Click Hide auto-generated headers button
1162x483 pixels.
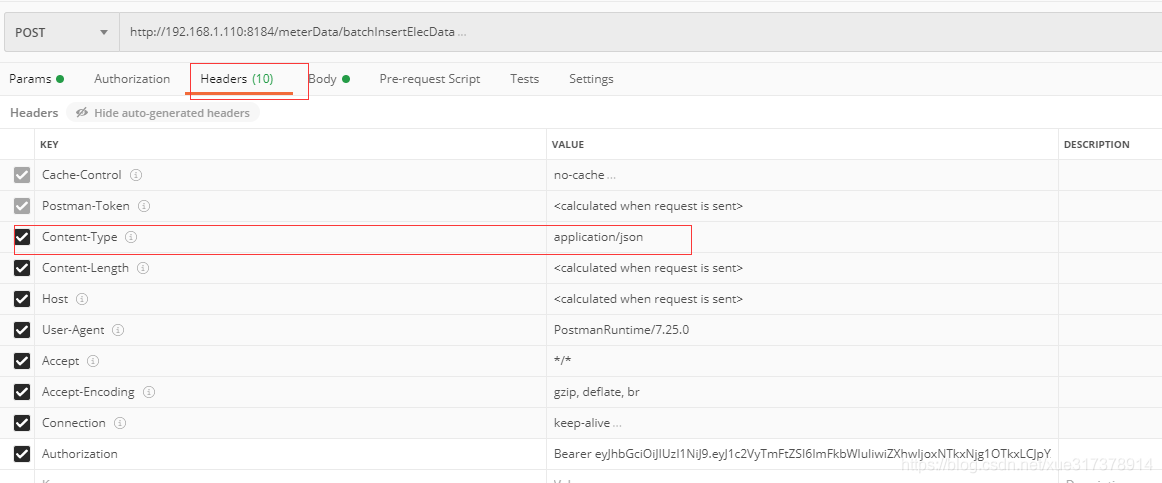(x=163, y=113)
